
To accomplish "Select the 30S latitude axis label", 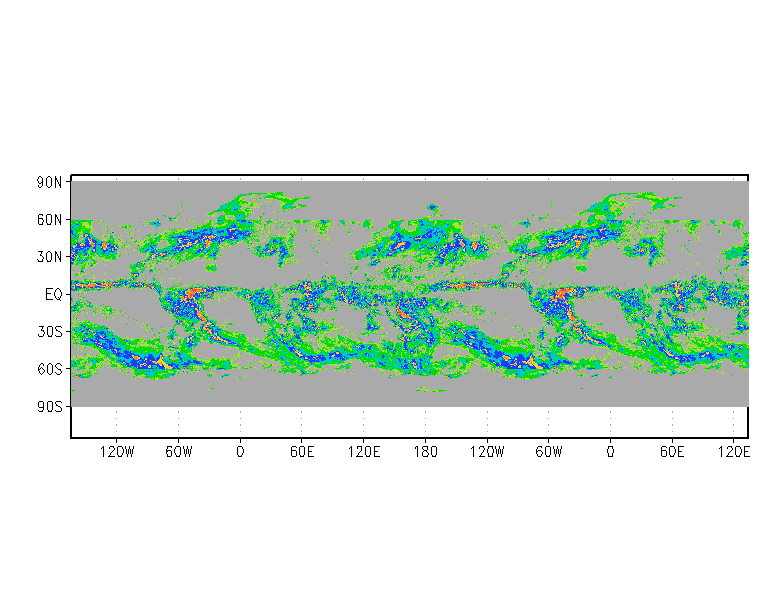I will (49, 332).
